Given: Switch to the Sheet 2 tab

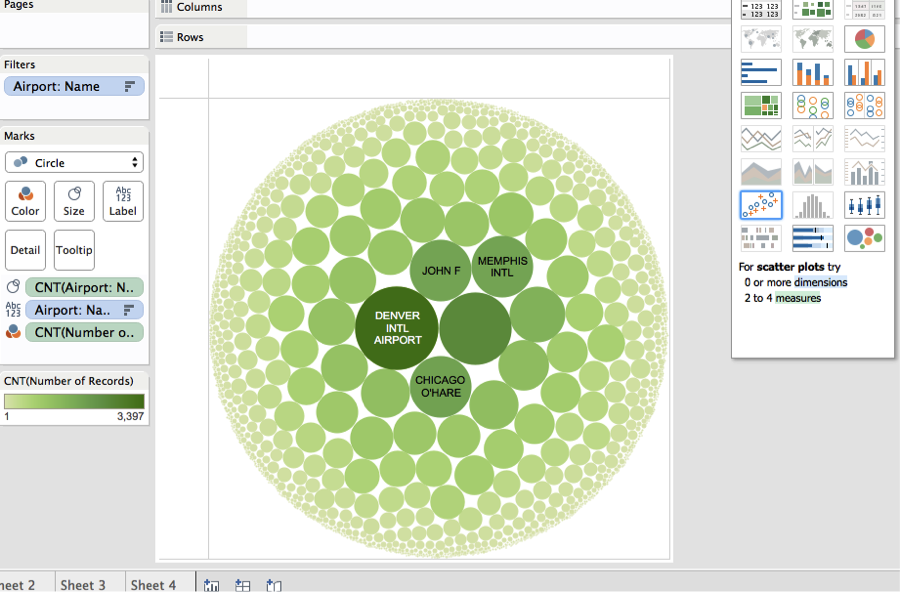Looking at the screenshot, I should (18, 585).
